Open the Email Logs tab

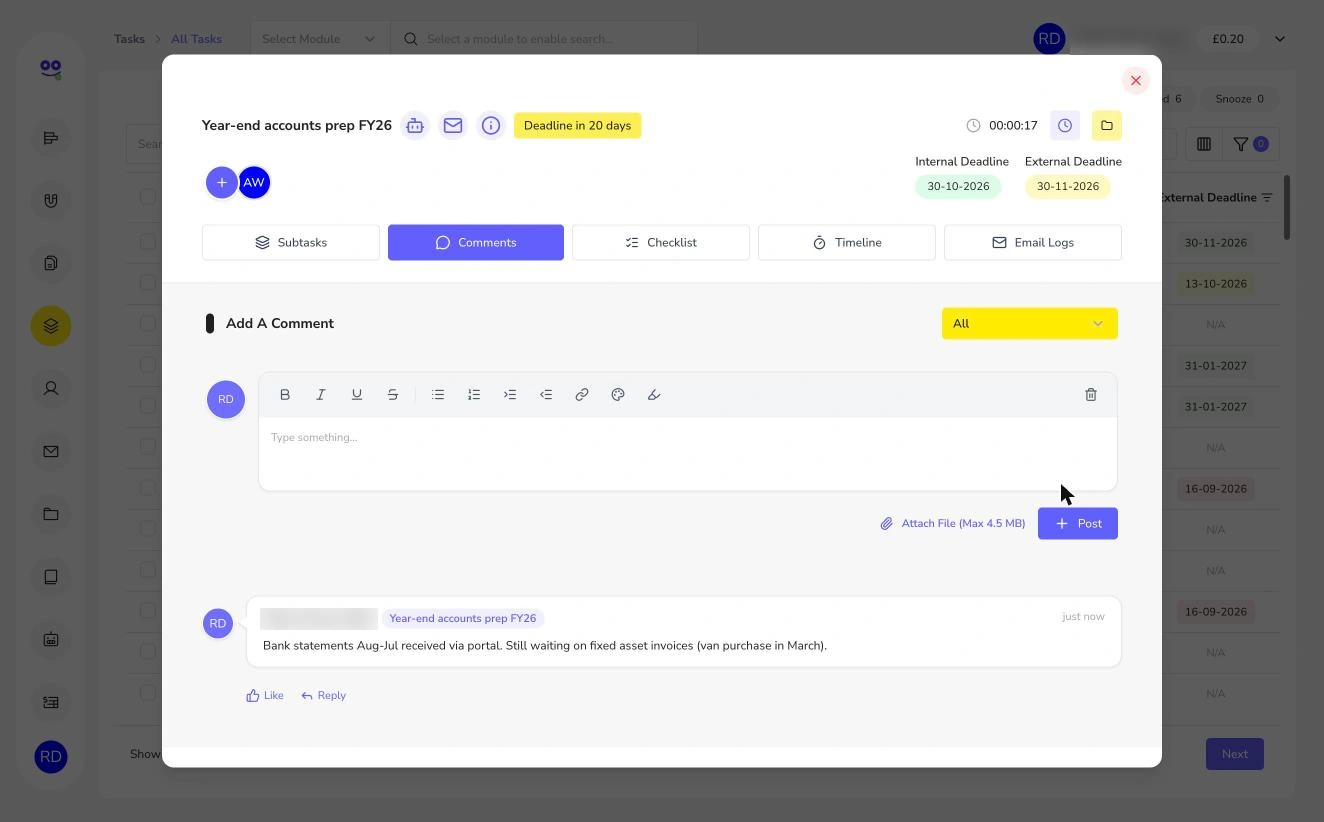(1033, 243)
